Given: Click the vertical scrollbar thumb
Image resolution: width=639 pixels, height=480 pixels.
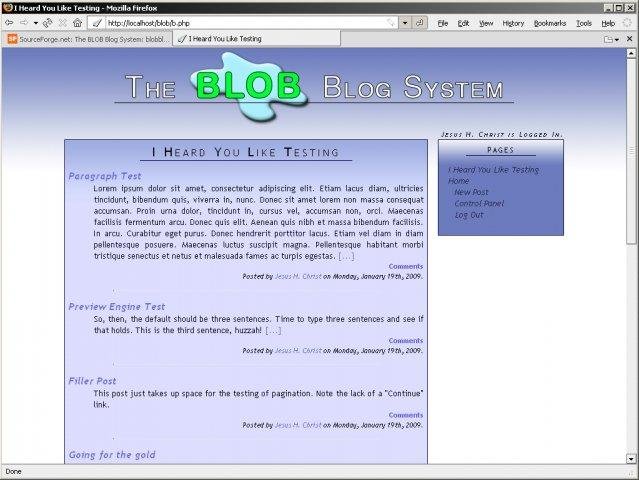Looking at the screenshot, I should click(x=631, y=152).
